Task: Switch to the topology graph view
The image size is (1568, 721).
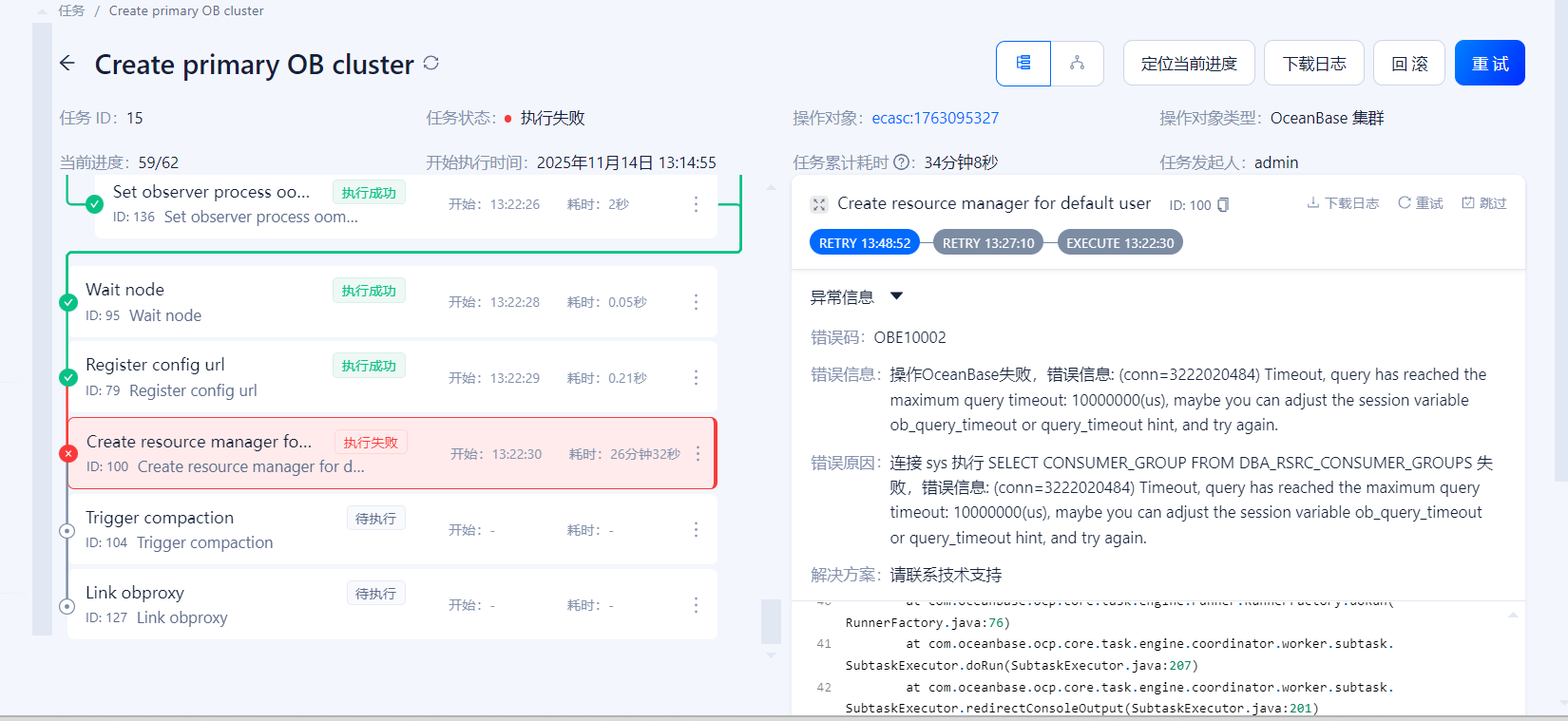Action: point(1077,64)
